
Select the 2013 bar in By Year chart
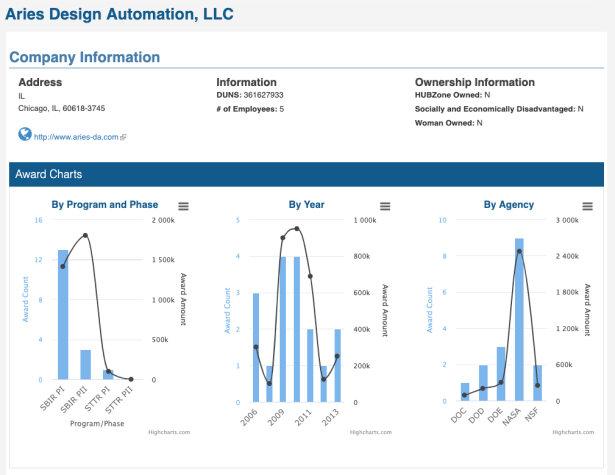(x=337, y=365)
